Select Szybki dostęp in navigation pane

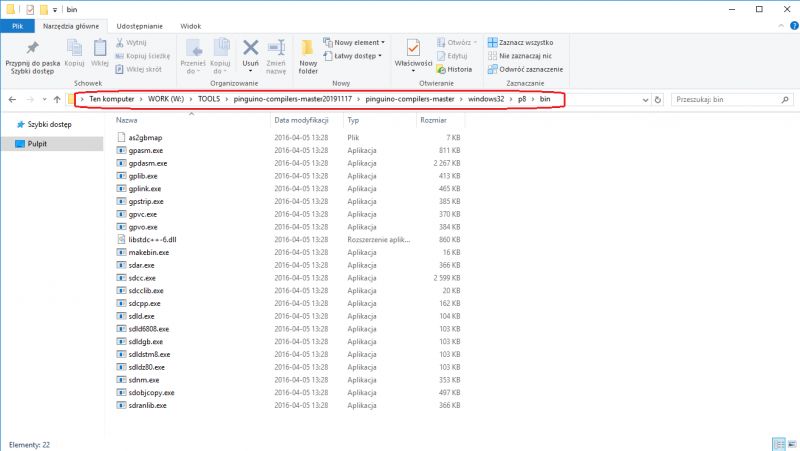(49, 124)
